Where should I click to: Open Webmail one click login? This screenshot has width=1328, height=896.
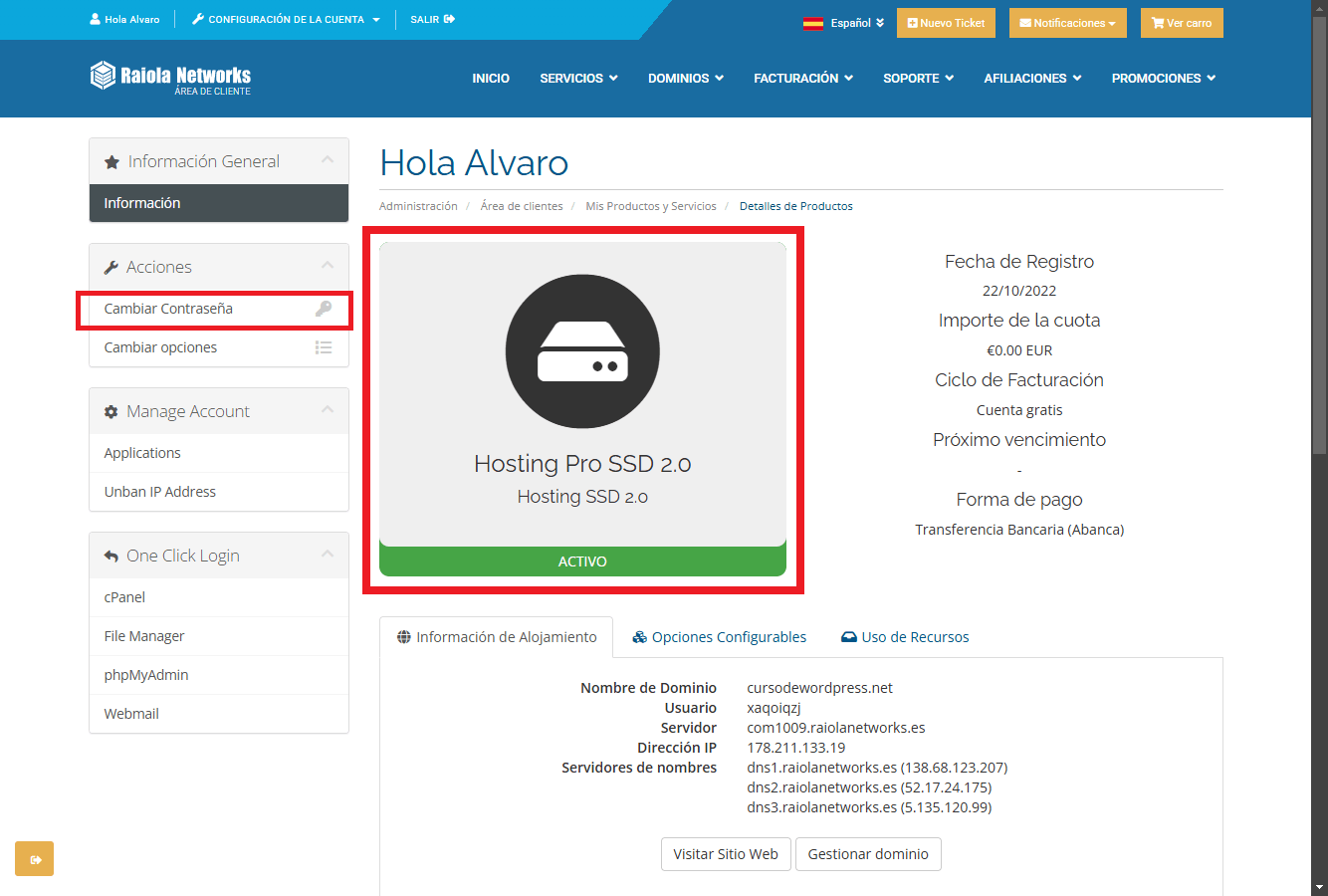click(219, 714)
